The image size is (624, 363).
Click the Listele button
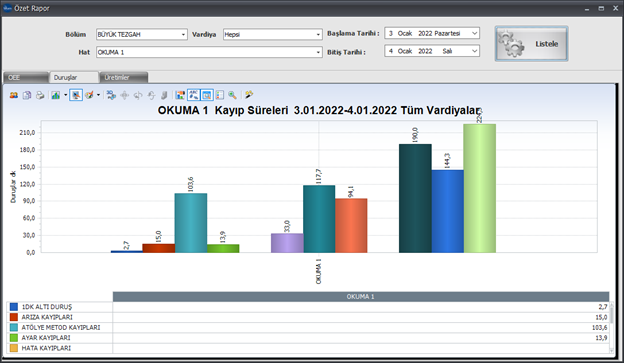(531, 44)
